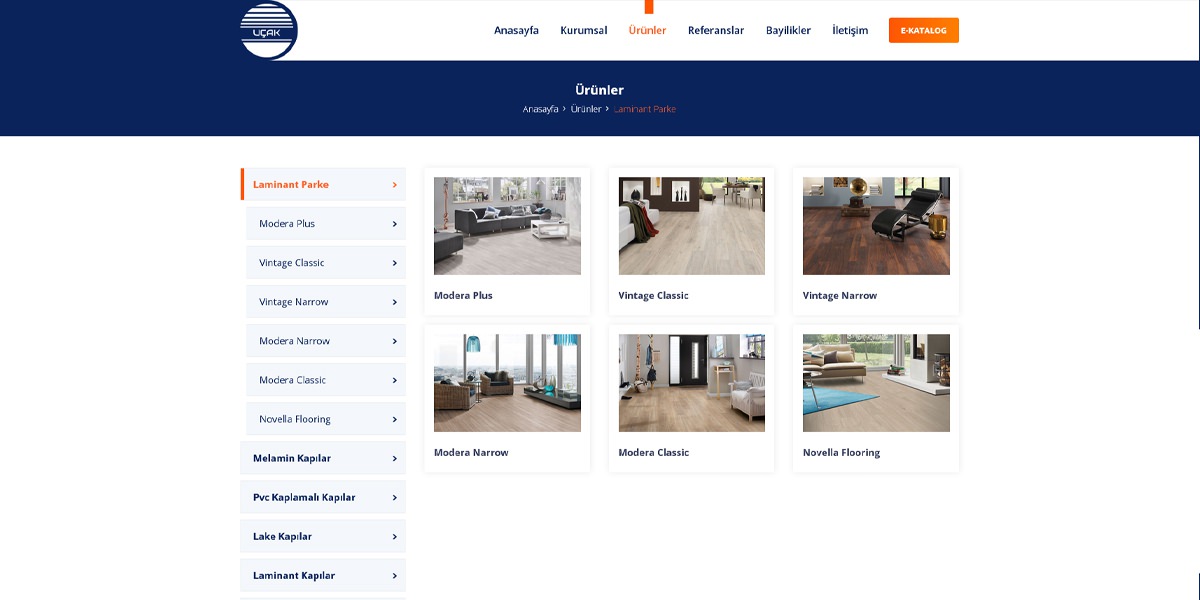This screenshot has width=1200, height=600.
Task: Open the İletişim navigation item
Action: (850, 30)
